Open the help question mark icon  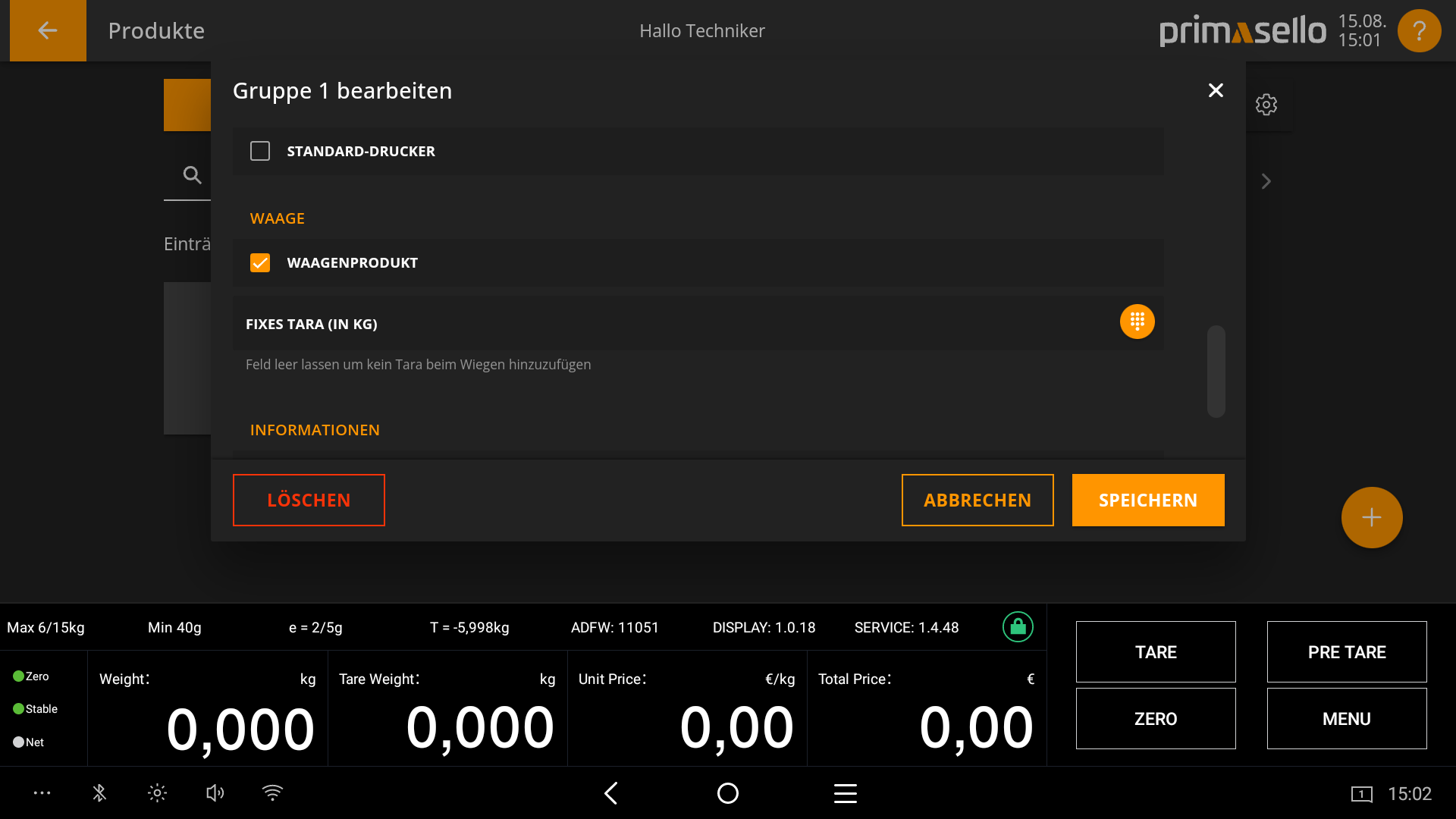pyautogui.click(x=1419, y=30)
